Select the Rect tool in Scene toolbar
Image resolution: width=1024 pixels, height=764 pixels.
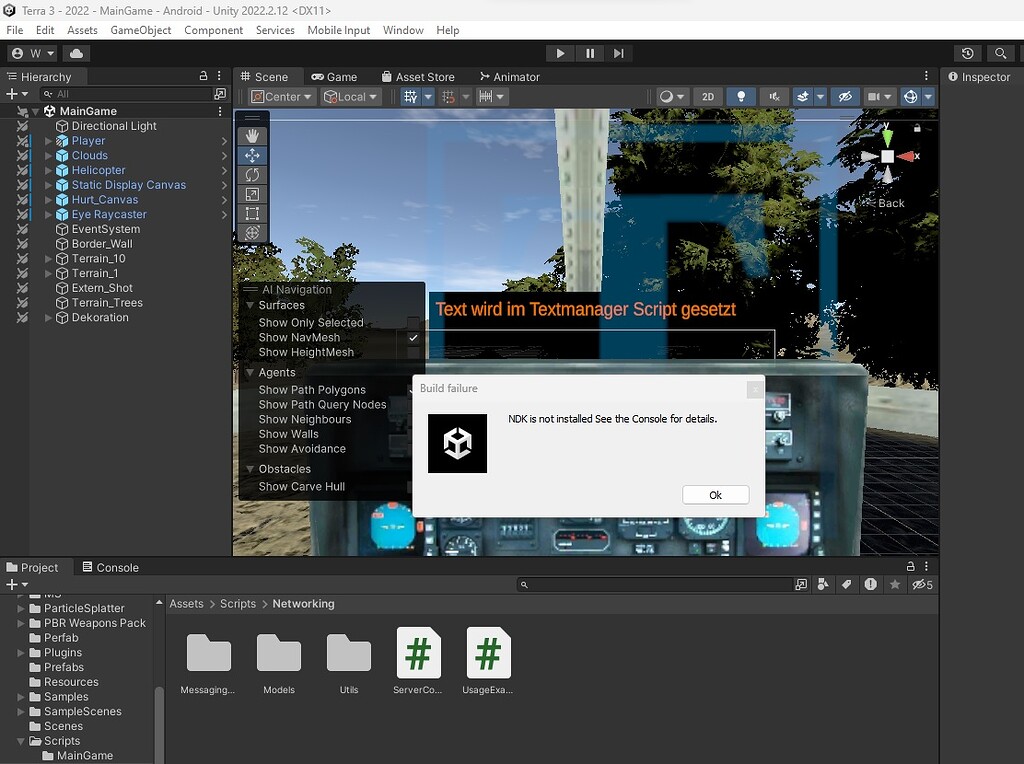click(252, 213)
